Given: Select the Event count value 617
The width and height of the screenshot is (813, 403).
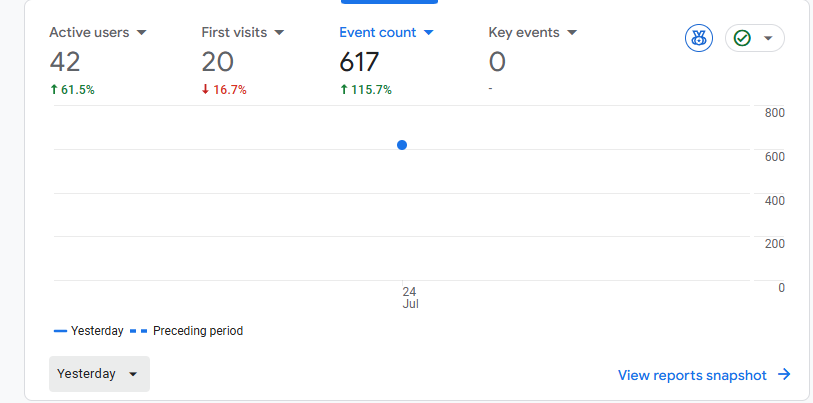Looking at the screenshot, I should coord(359,62).
